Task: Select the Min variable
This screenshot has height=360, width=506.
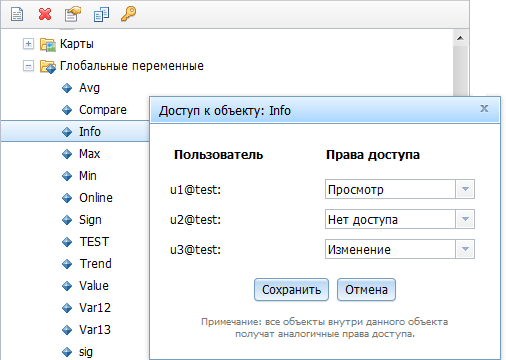Action: coord(88,176)
